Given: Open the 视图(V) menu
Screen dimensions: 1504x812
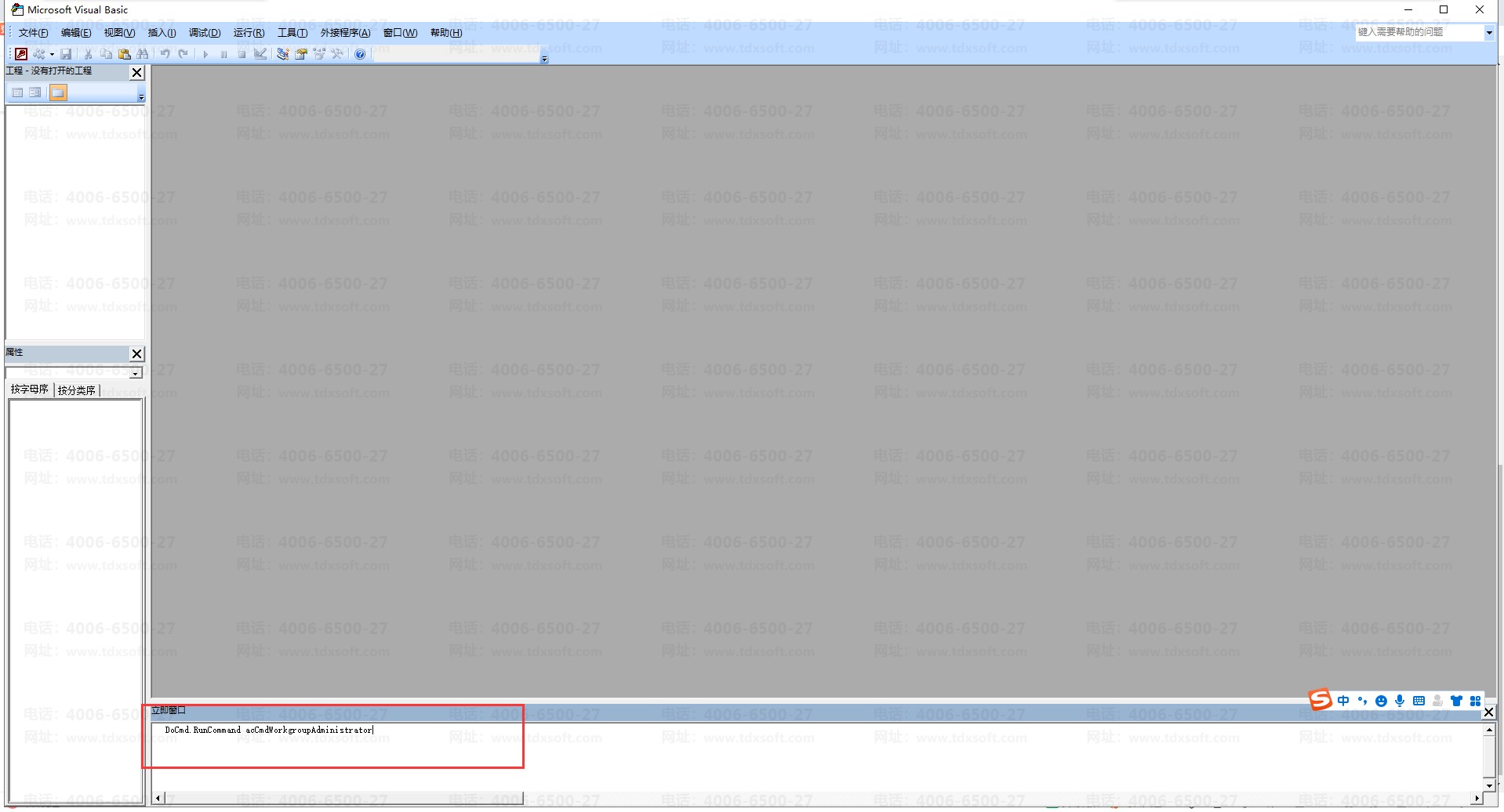Looking at the screenshot, I should (119, 33).
